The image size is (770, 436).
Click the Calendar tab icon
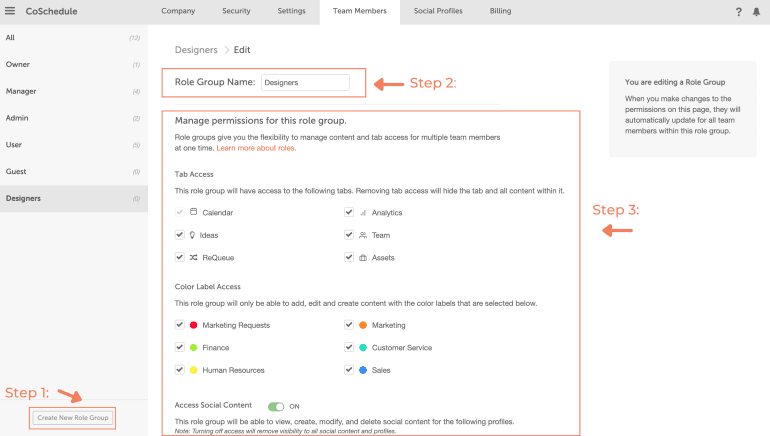click(x=193, y=212)
